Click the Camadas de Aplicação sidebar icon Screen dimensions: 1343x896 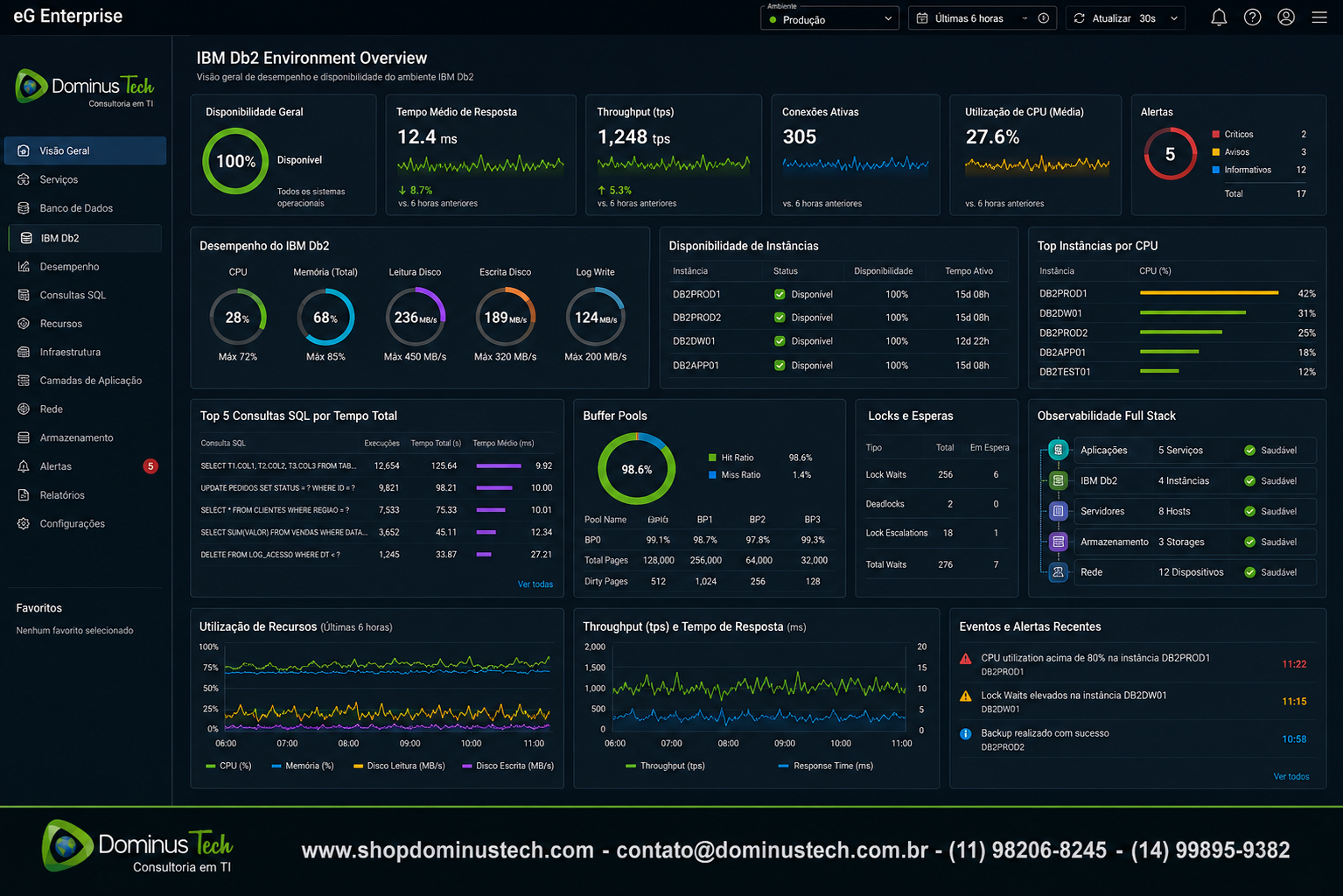[x=24, y=381]
